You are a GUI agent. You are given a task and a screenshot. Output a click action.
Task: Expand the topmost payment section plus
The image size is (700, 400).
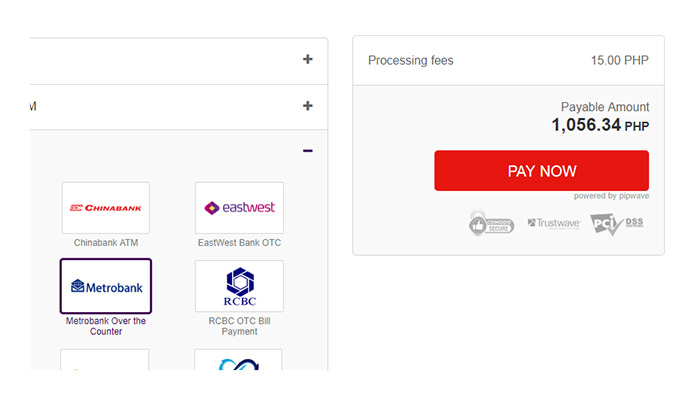point(308,60)
